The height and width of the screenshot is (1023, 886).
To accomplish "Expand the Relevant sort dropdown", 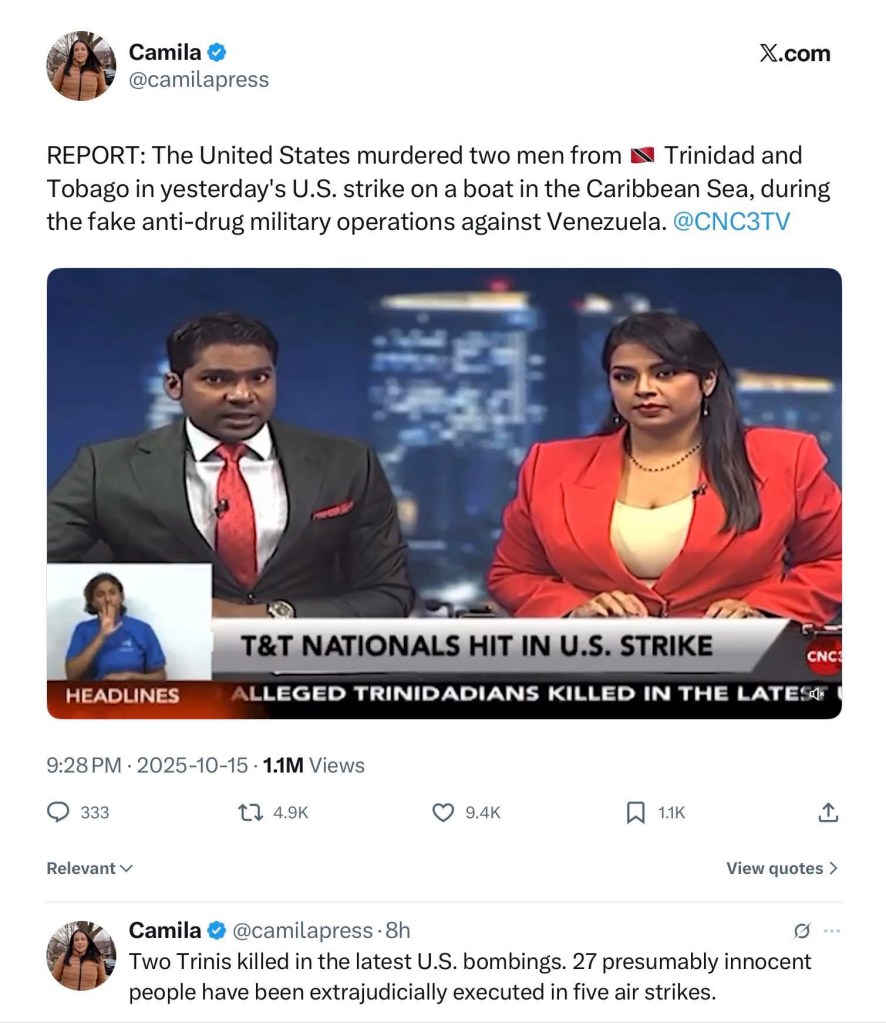I will pos(89,868).
